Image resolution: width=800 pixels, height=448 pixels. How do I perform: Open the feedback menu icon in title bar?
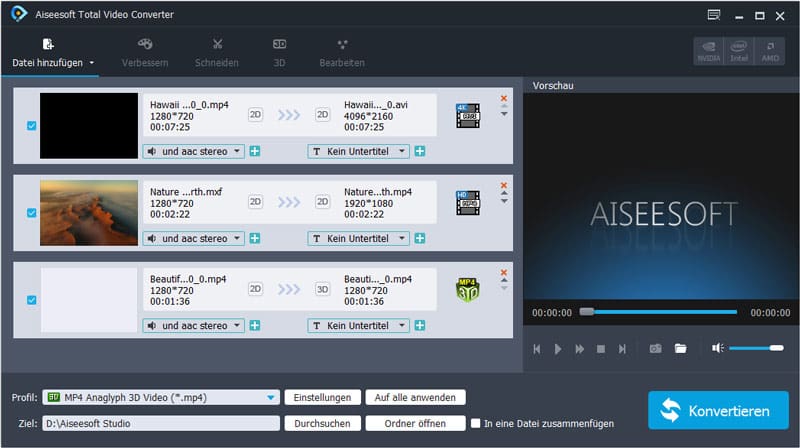(x=713, y=15)
